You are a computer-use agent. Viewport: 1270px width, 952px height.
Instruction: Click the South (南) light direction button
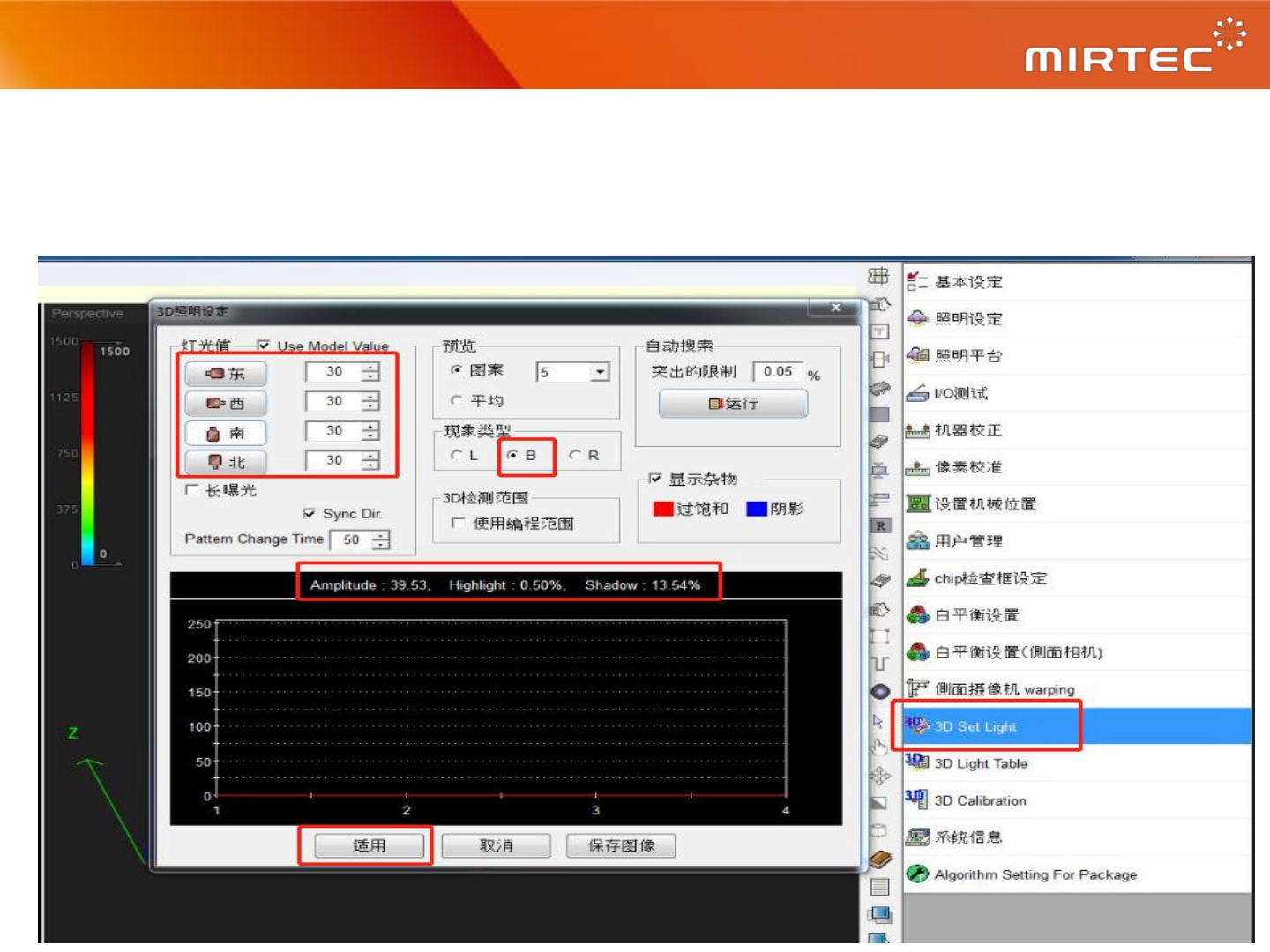tap(226, 433)
